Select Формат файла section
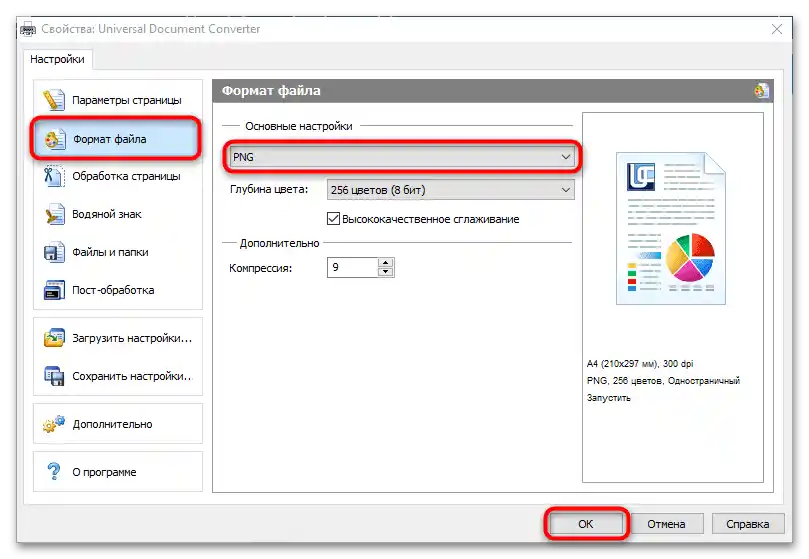Screen dimensions: 809x559 click(x=116, y=139)
